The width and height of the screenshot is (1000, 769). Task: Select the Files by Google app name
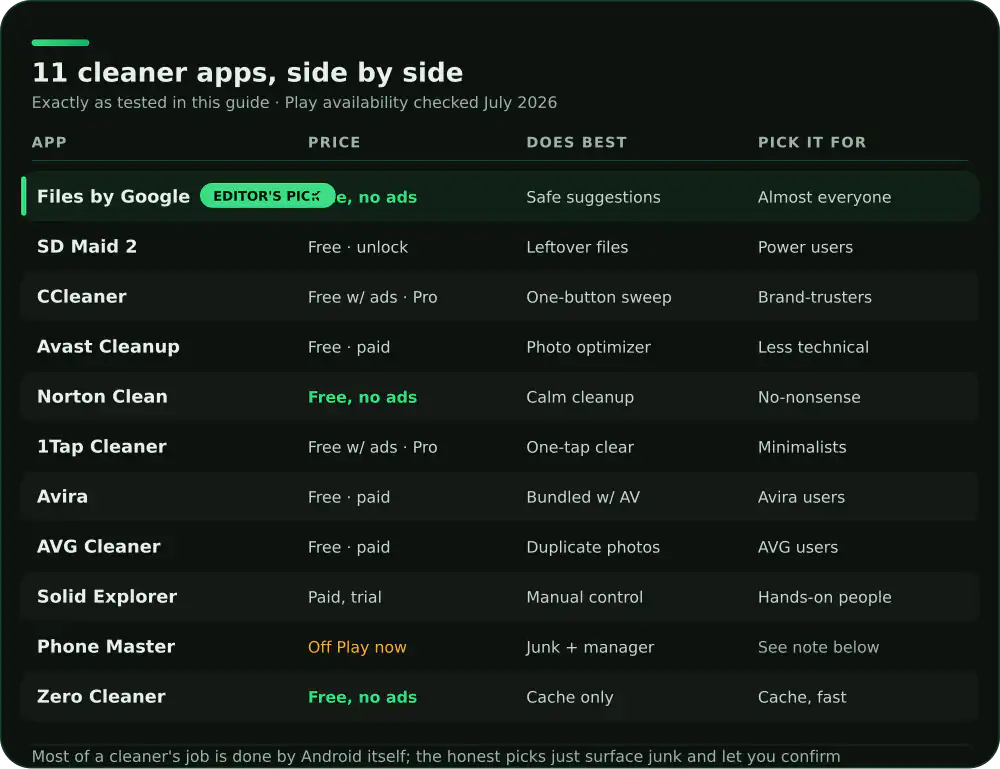tap(114, 196)
